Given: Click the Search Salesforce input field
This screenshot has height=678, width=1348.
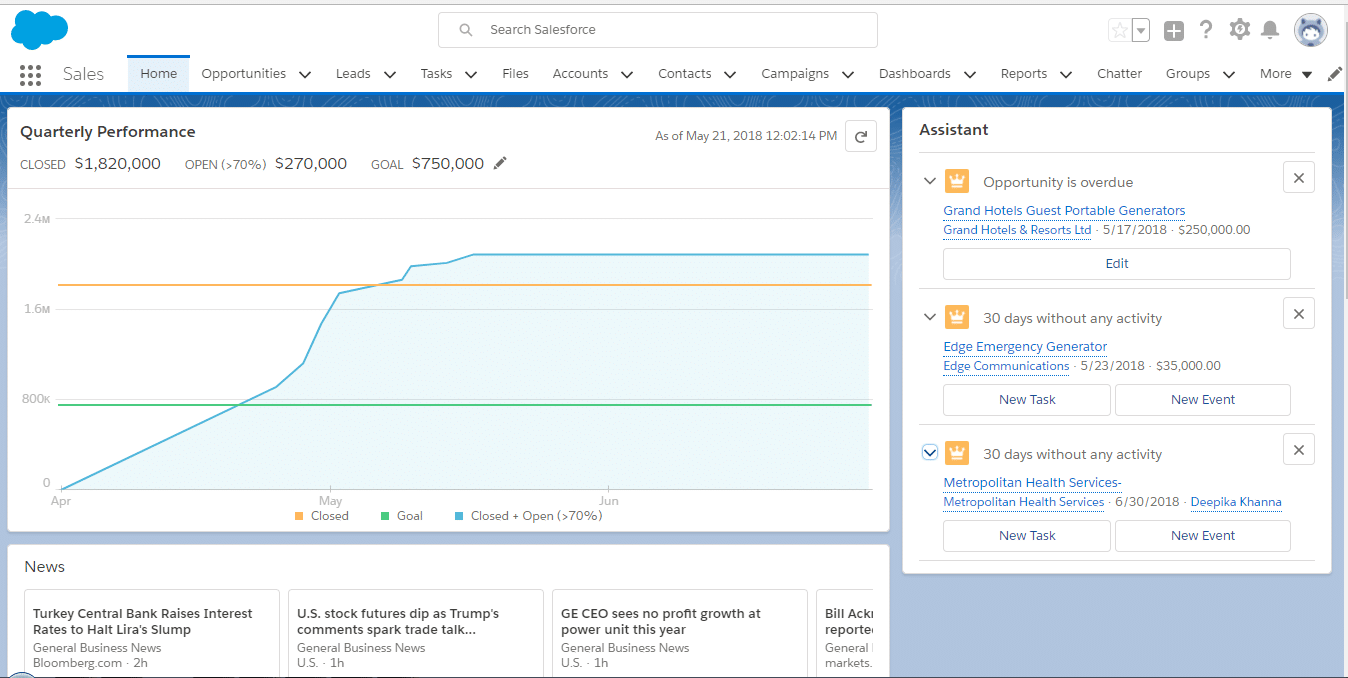Looking at the screenshot, I should tap(657, 30).
